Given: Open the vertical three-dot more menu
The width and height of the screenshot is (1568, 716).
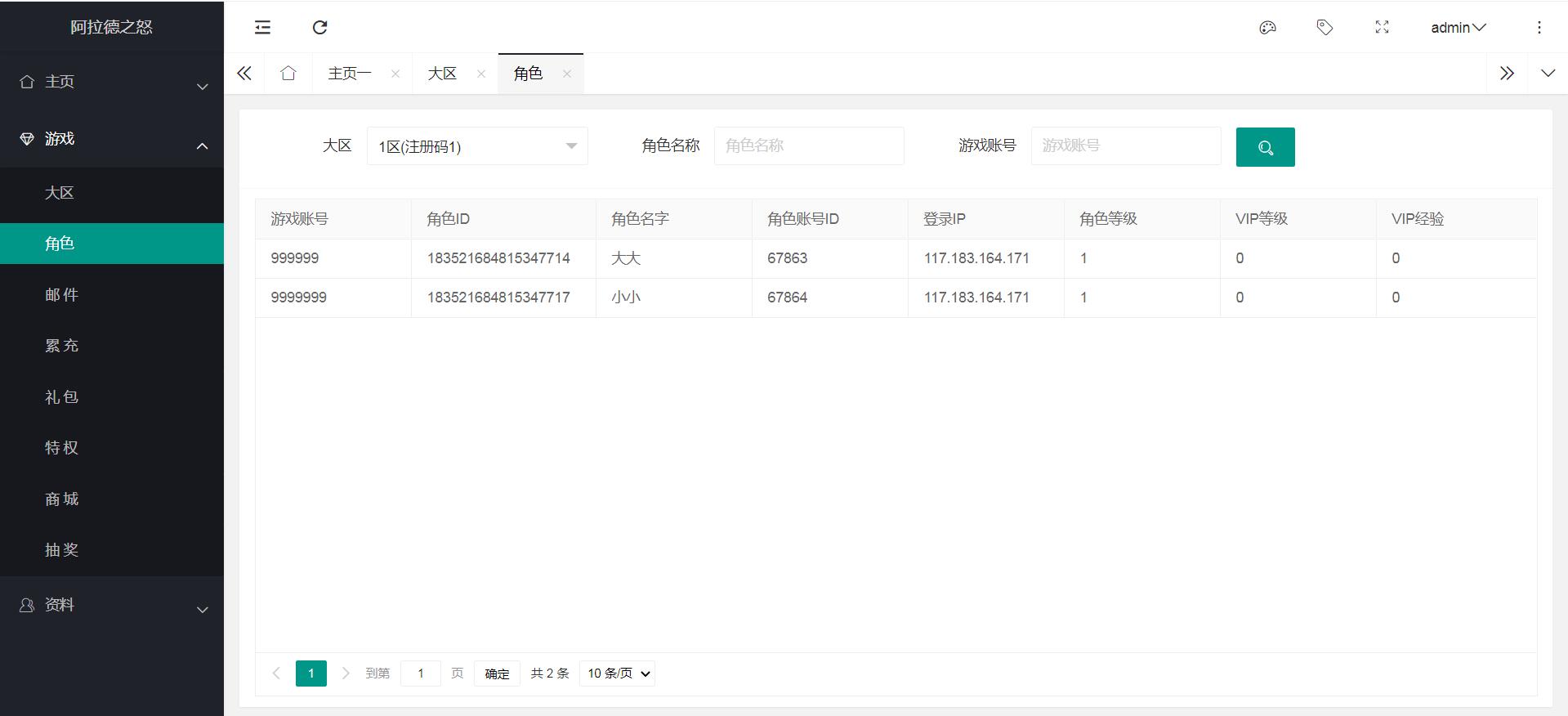Looking at the screenshot, I should (1539, 28).
